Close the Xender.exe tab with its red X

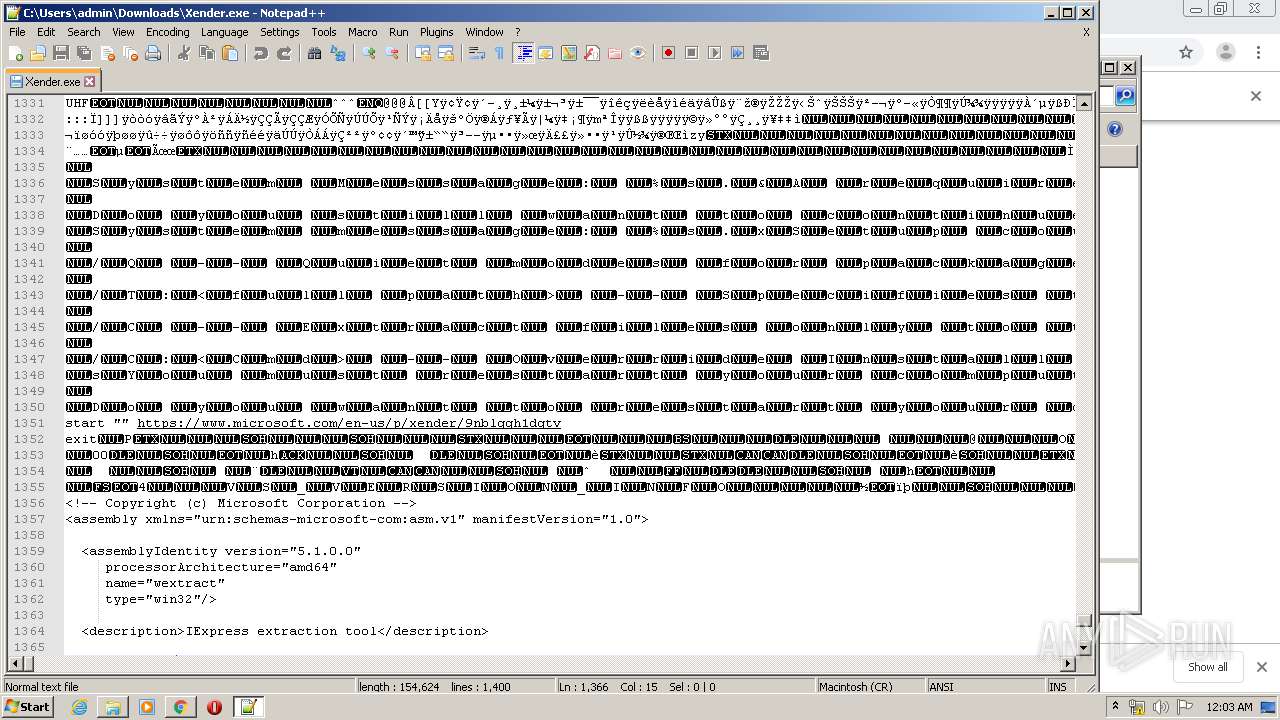(89, 82)
